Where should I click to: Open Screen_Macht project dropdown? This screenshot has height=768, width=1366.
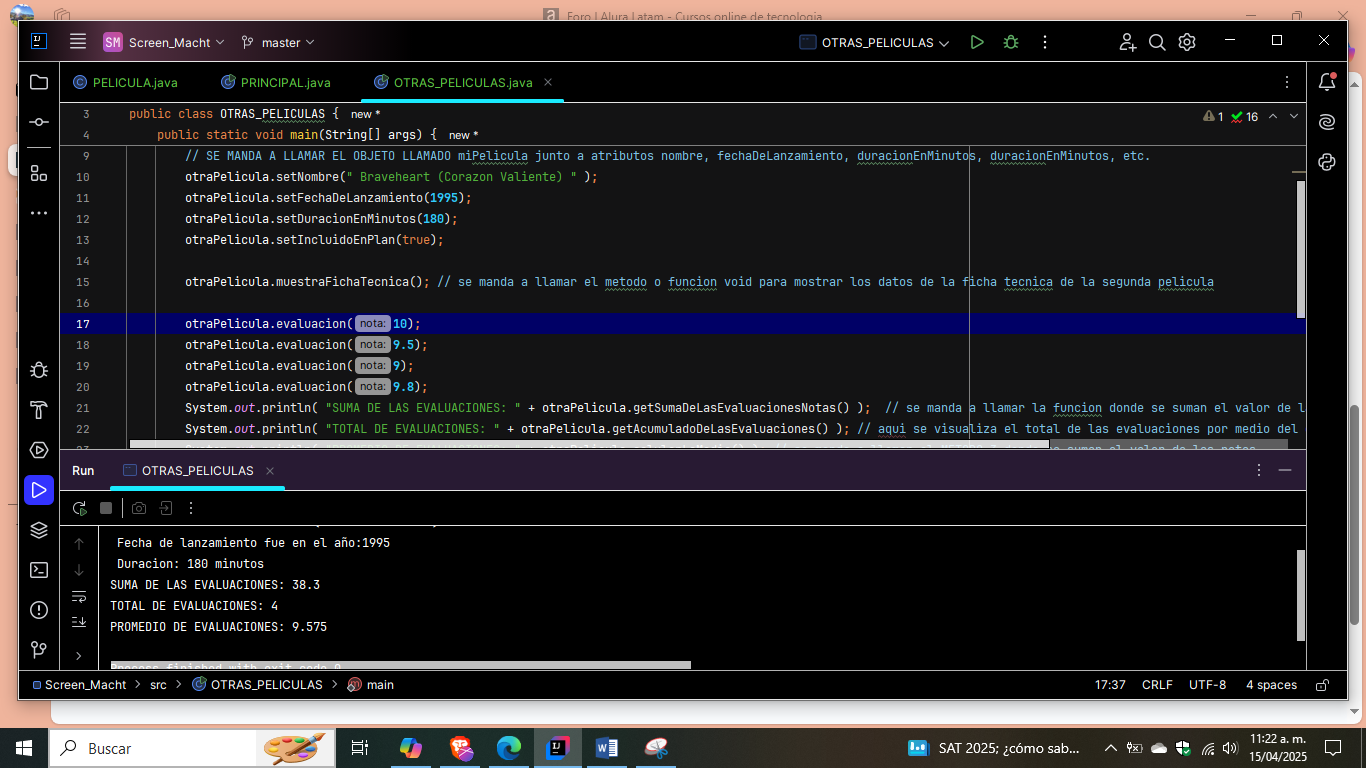[x=164, y=42]
